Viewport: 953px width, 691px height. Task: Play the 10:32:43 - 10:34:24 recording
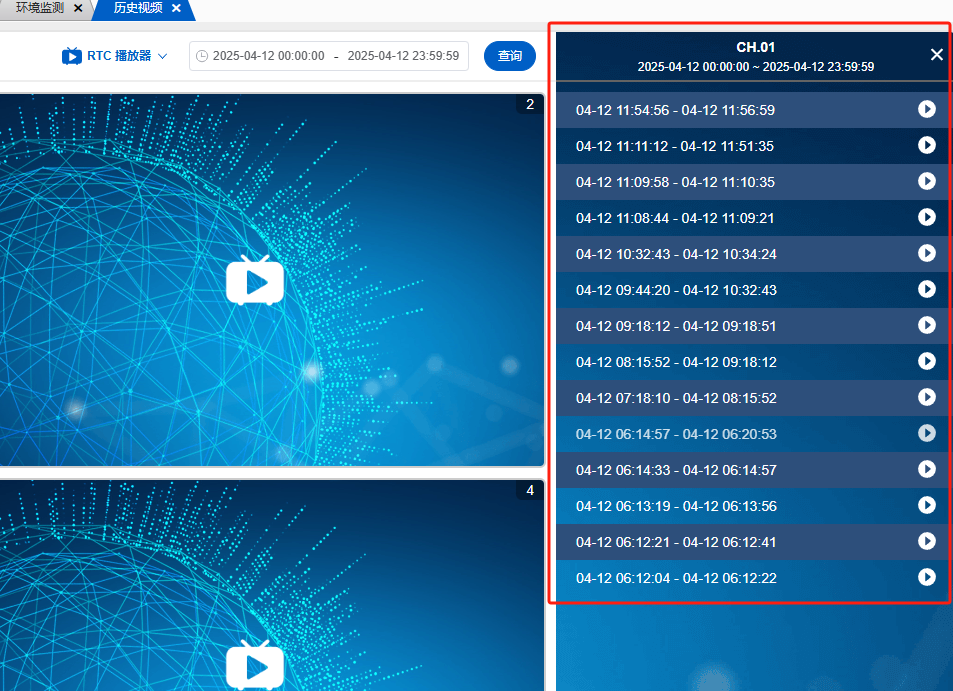click(926, 253)
